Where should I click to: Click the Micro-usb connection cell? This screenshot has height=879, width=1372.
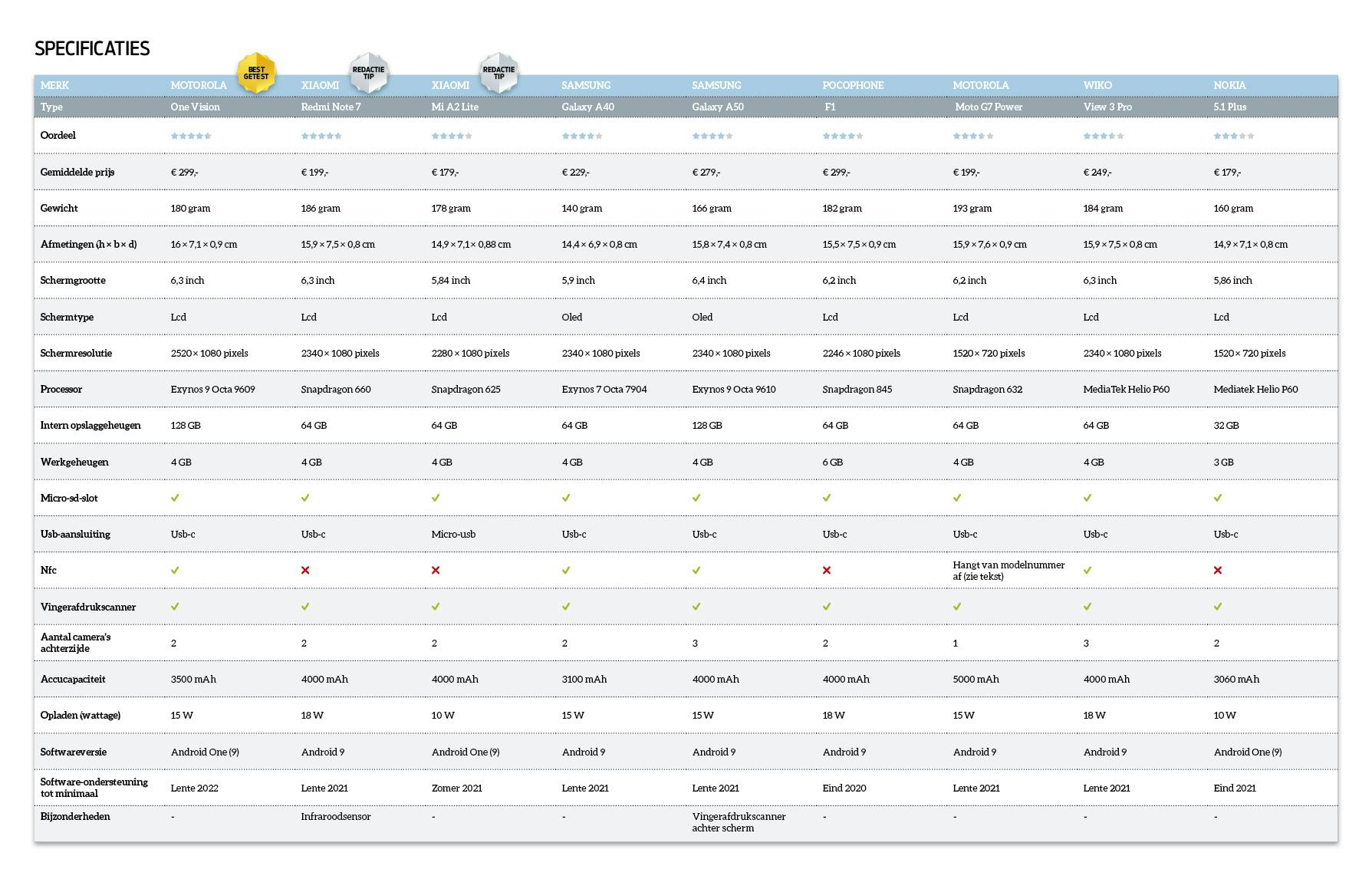tap(453, 534)
